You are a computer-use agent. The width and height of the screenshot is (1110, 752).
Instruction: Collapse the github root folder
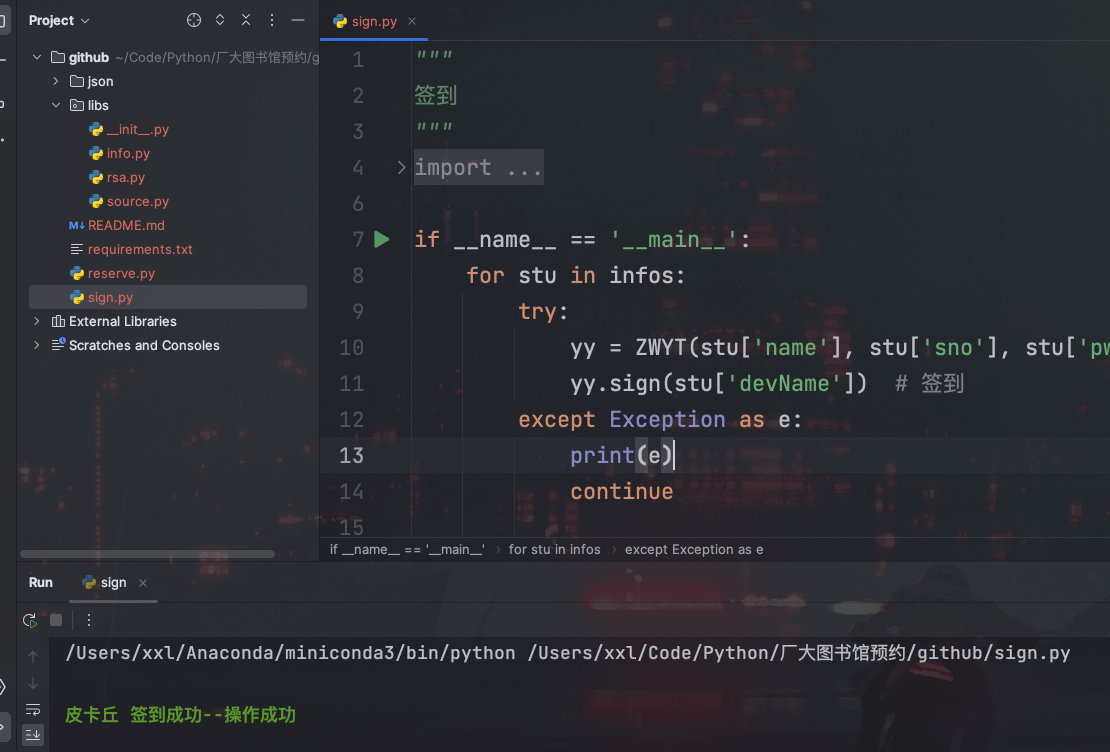[37, 57]
